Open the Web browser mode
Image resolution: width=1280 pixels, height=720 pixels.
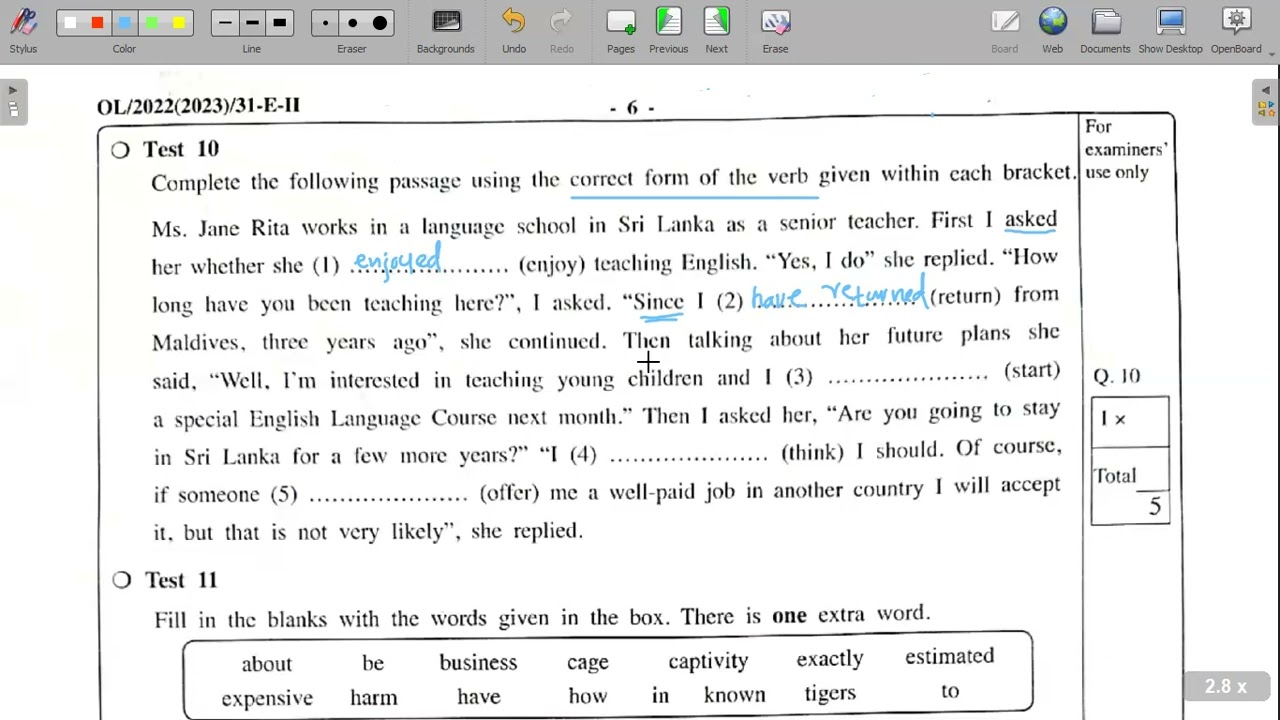1053,31
